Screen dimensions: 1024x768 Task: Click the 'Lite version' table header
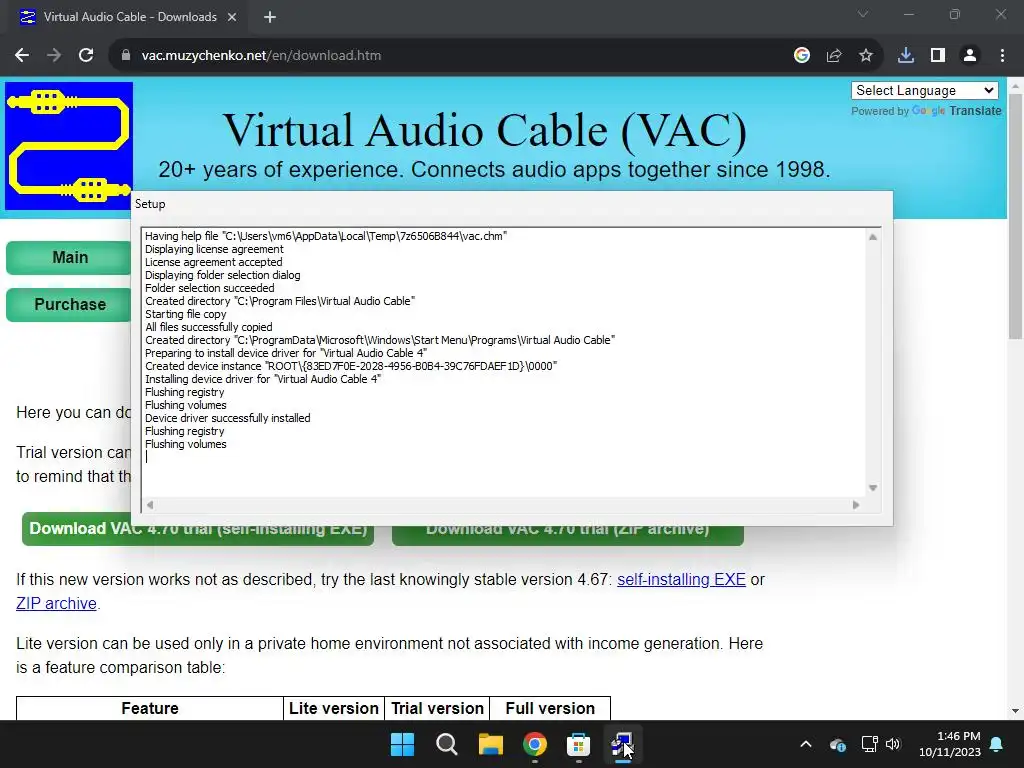pos(334,709)
